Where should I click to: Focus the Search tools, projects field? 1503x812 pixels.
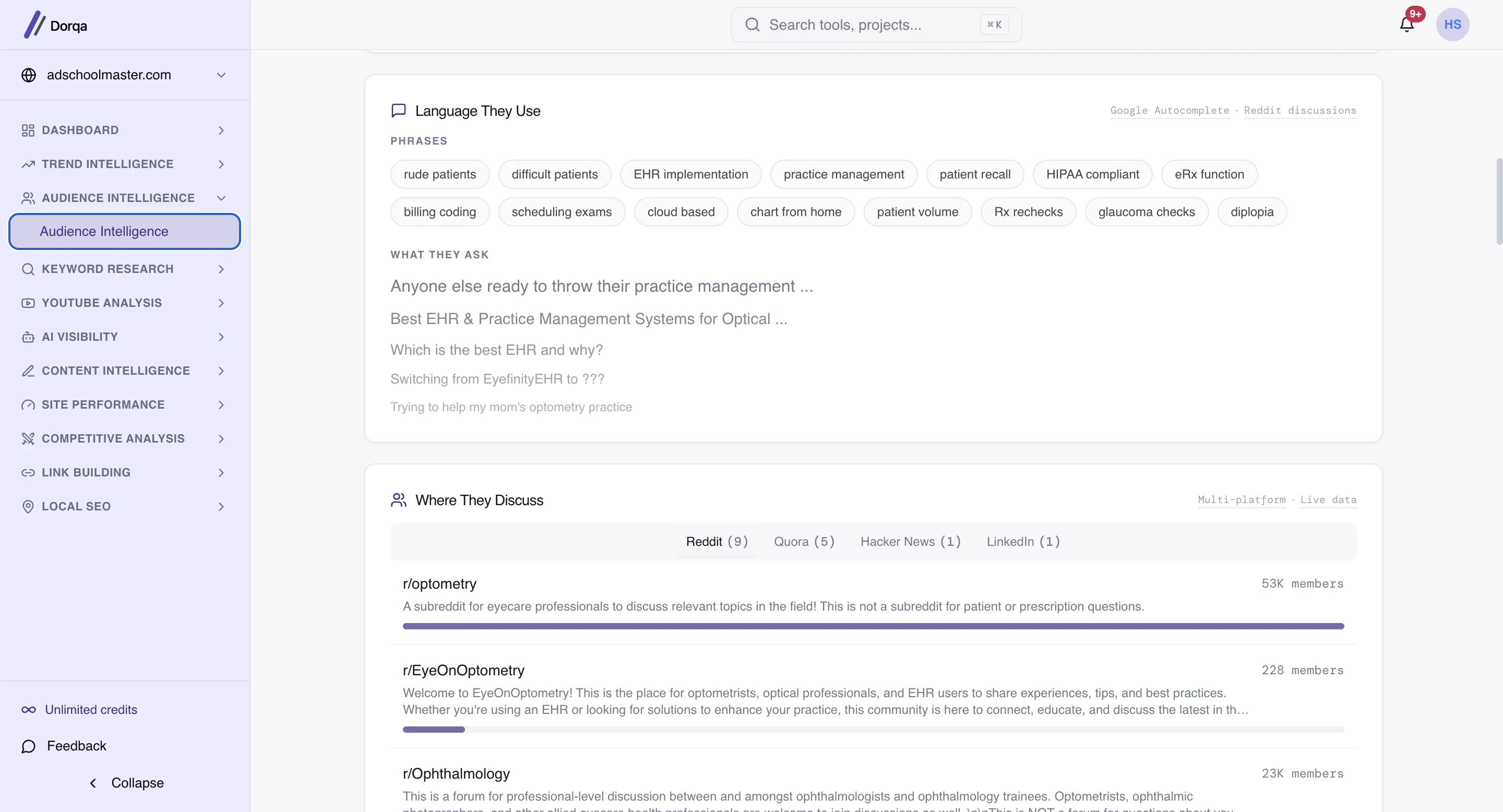[876, 25]
